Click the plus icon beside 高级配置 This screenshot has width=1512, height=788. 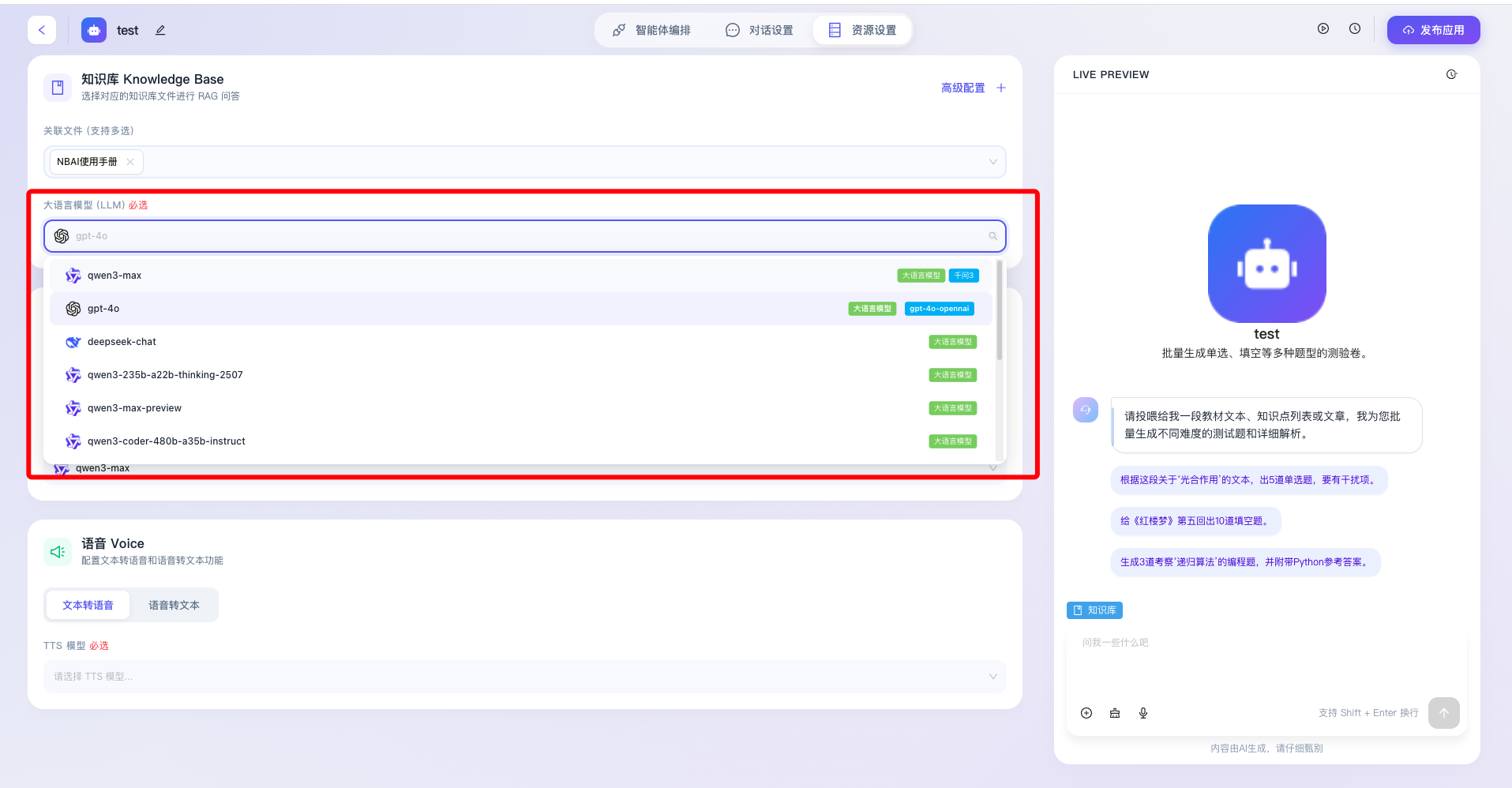[x=1001, y=88]
